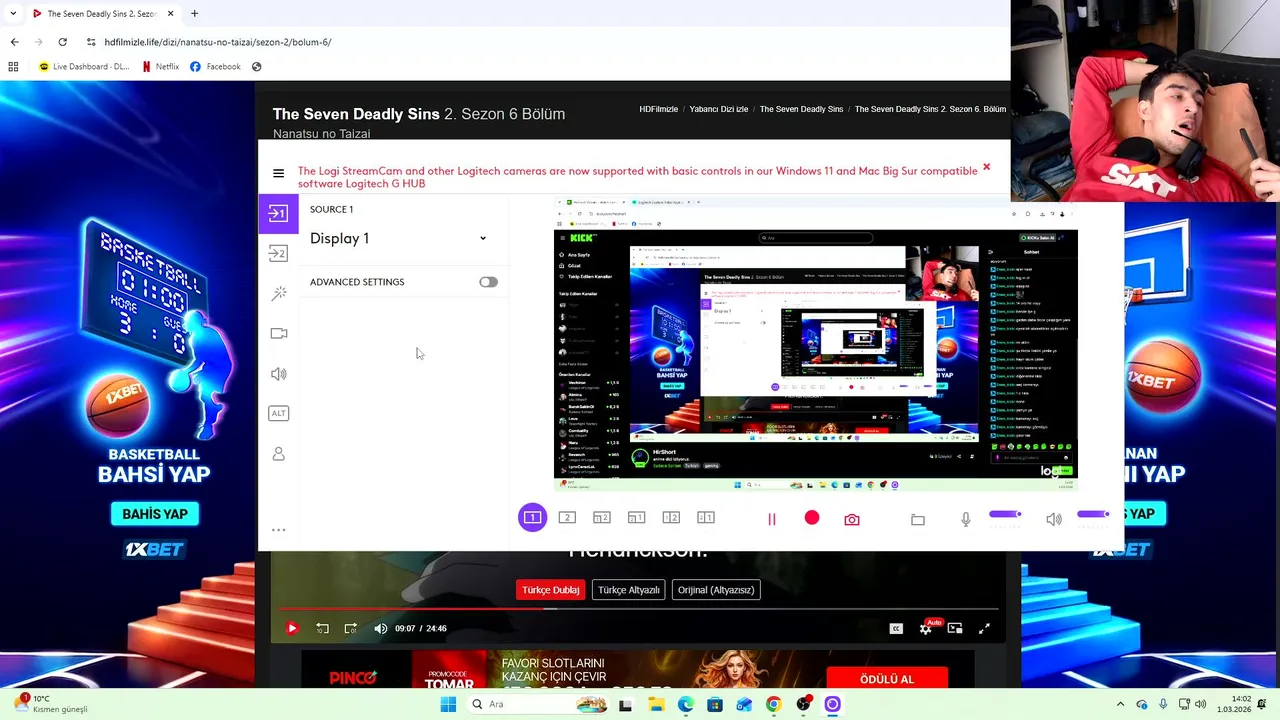The height and width of the screenshot is (720, 1280).
Task: Open the recordings folder icon
Action: point(918,519)
